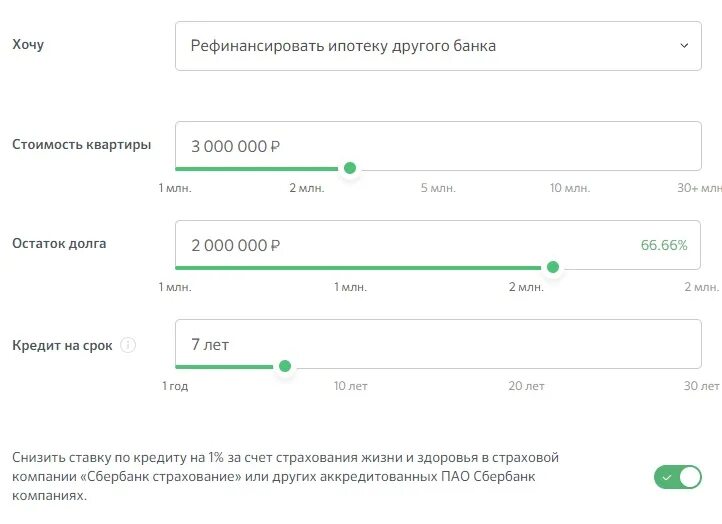Click the 5 млн. mark on apartment cost scale

[x=438, y=188]
